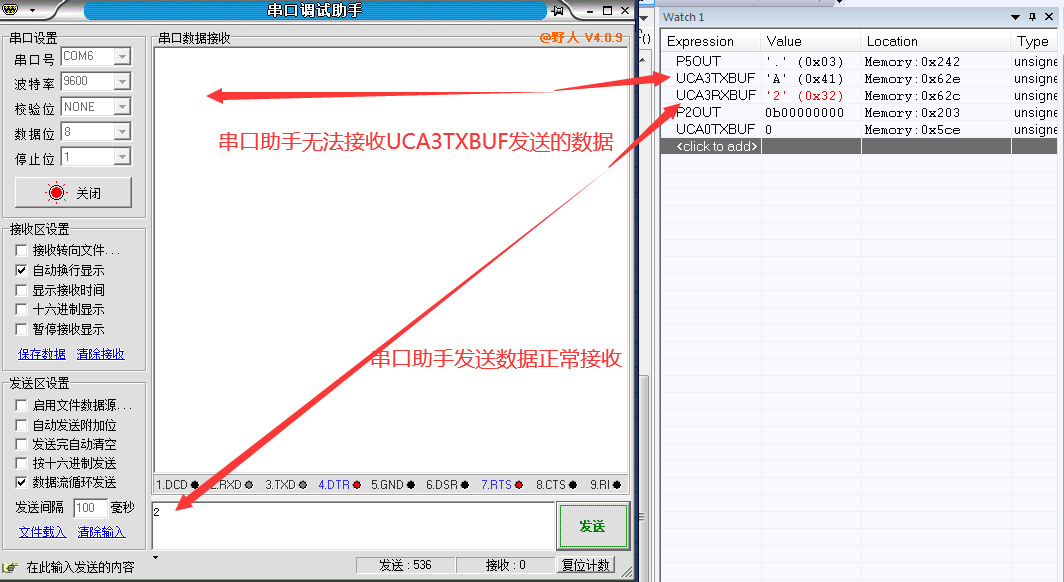Click the serial assistant app icon in title bar
Viewport: 1064px width, 582px height.
tap(10, 9)
